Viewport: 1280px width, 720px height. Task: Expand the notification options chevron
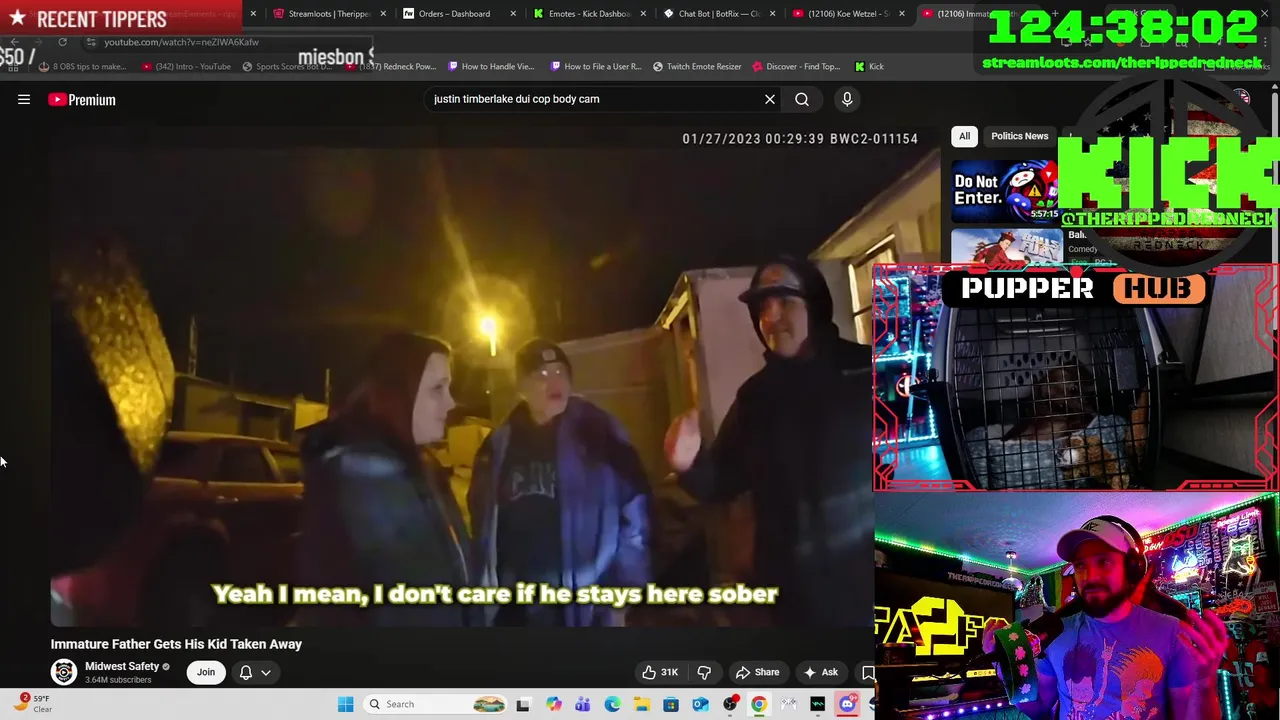(266, 672)
